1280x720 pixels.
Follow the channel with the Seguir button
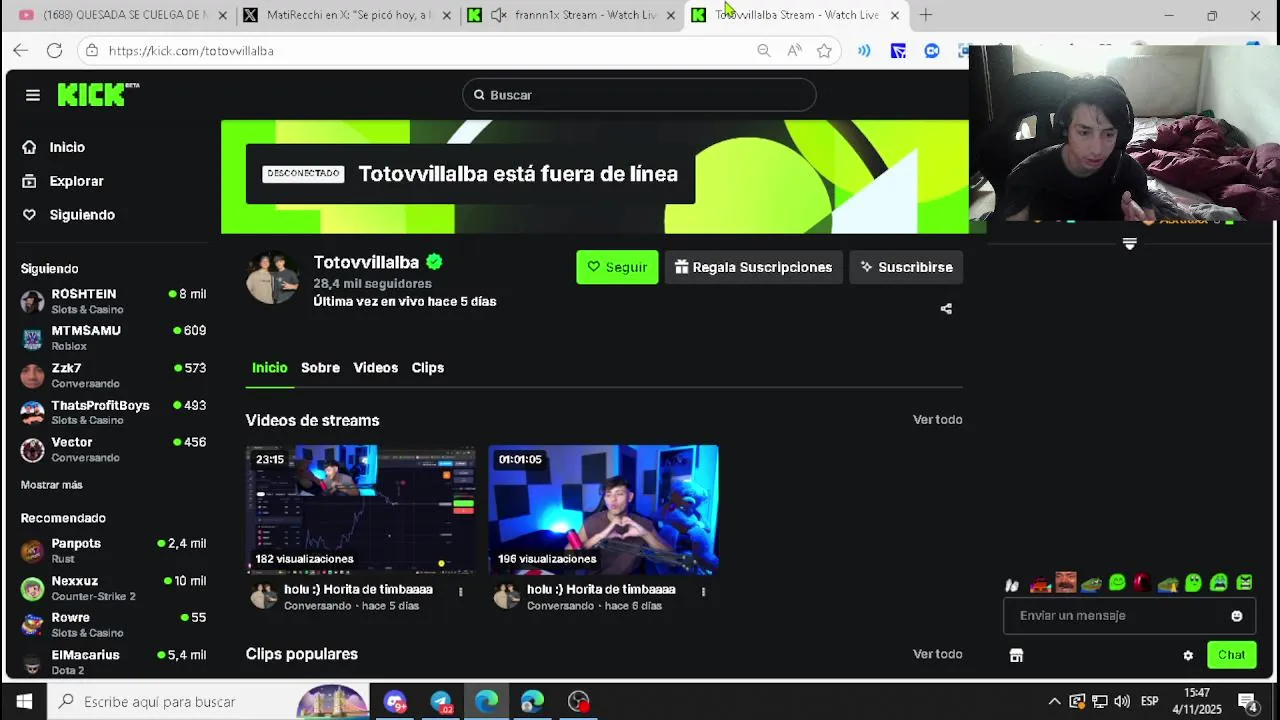point(617,267)
